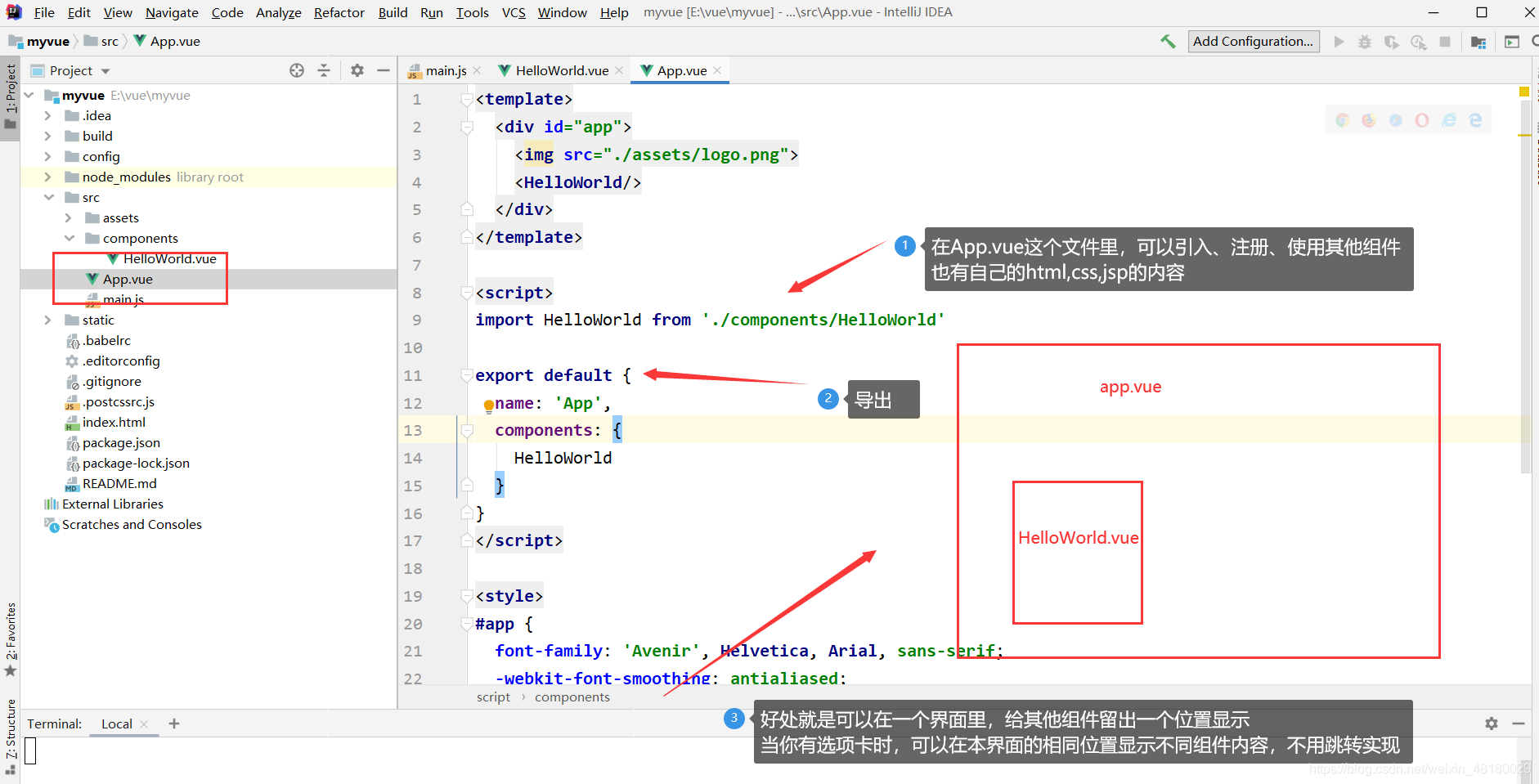Open terminal settings gear icon
The image size is (1539, 784).
1492,724
